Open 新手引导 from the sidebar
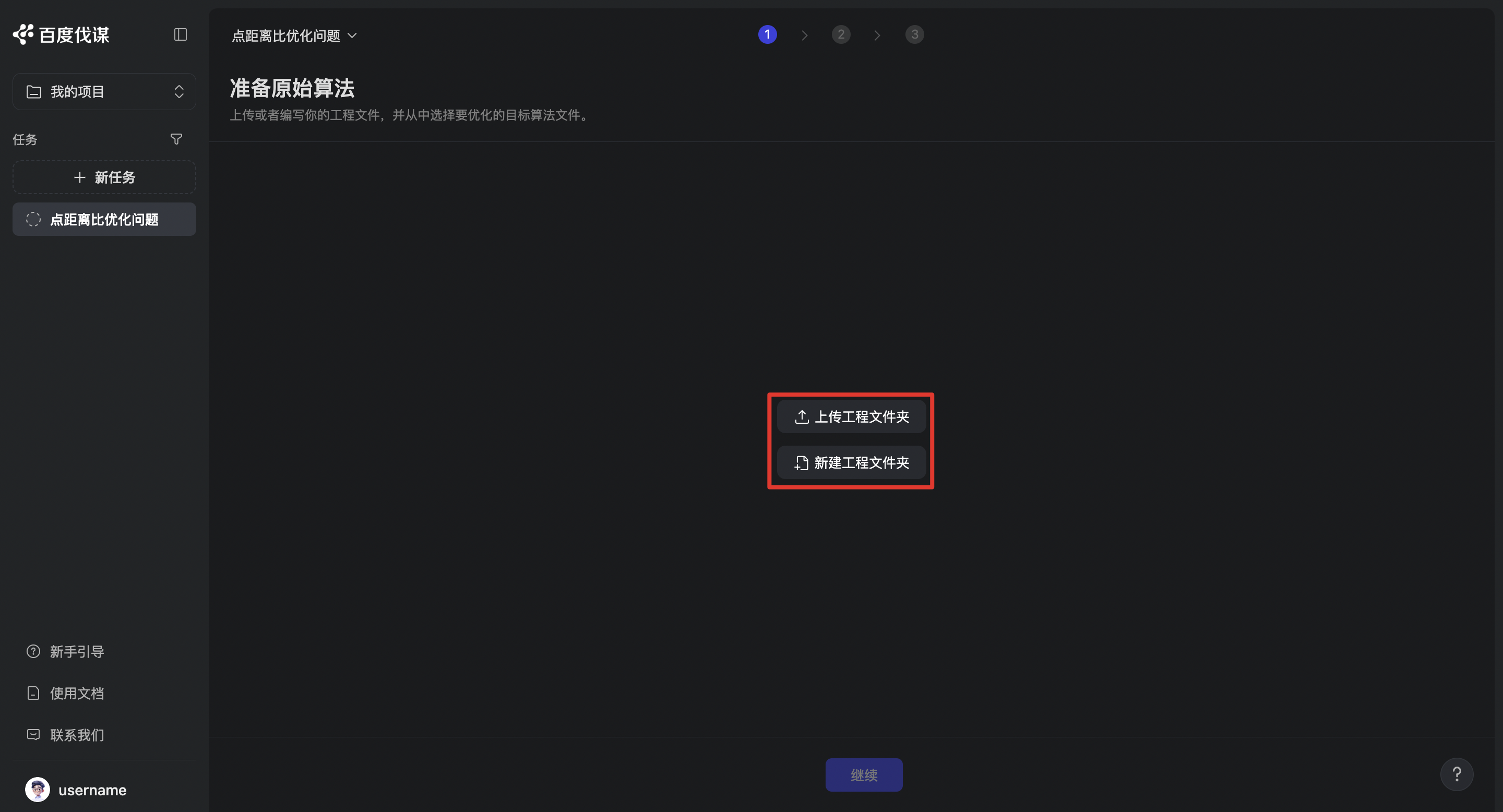Viewport: 1503px width, 812px height. click(76, 651)
